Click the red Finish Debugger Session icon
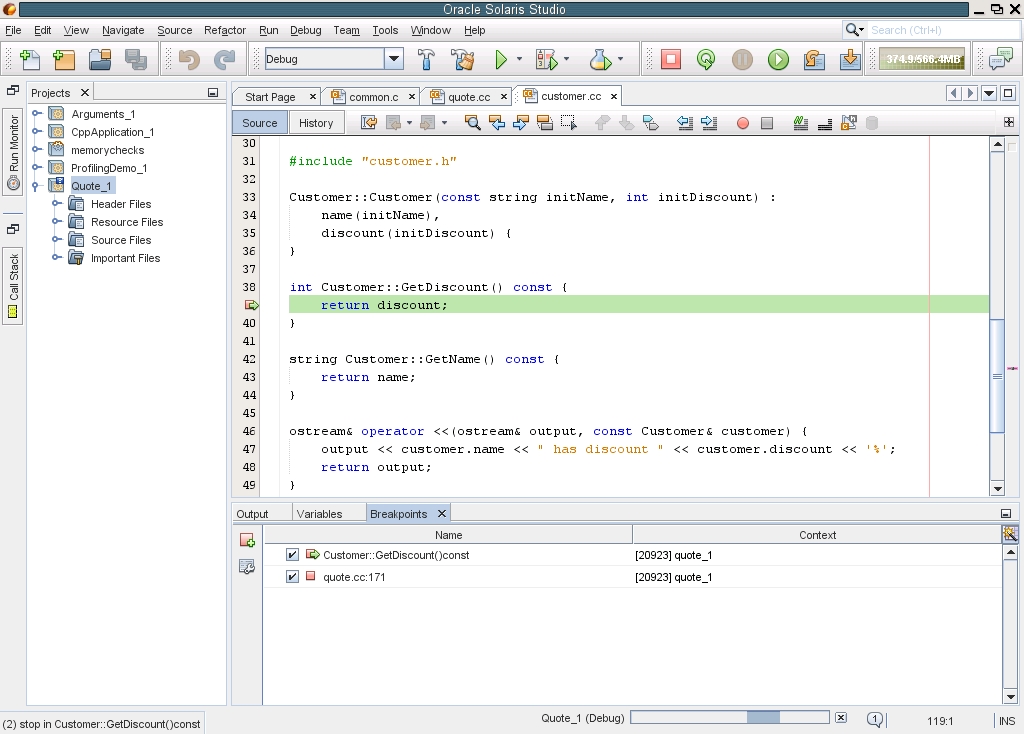 (x=671, y=59)
